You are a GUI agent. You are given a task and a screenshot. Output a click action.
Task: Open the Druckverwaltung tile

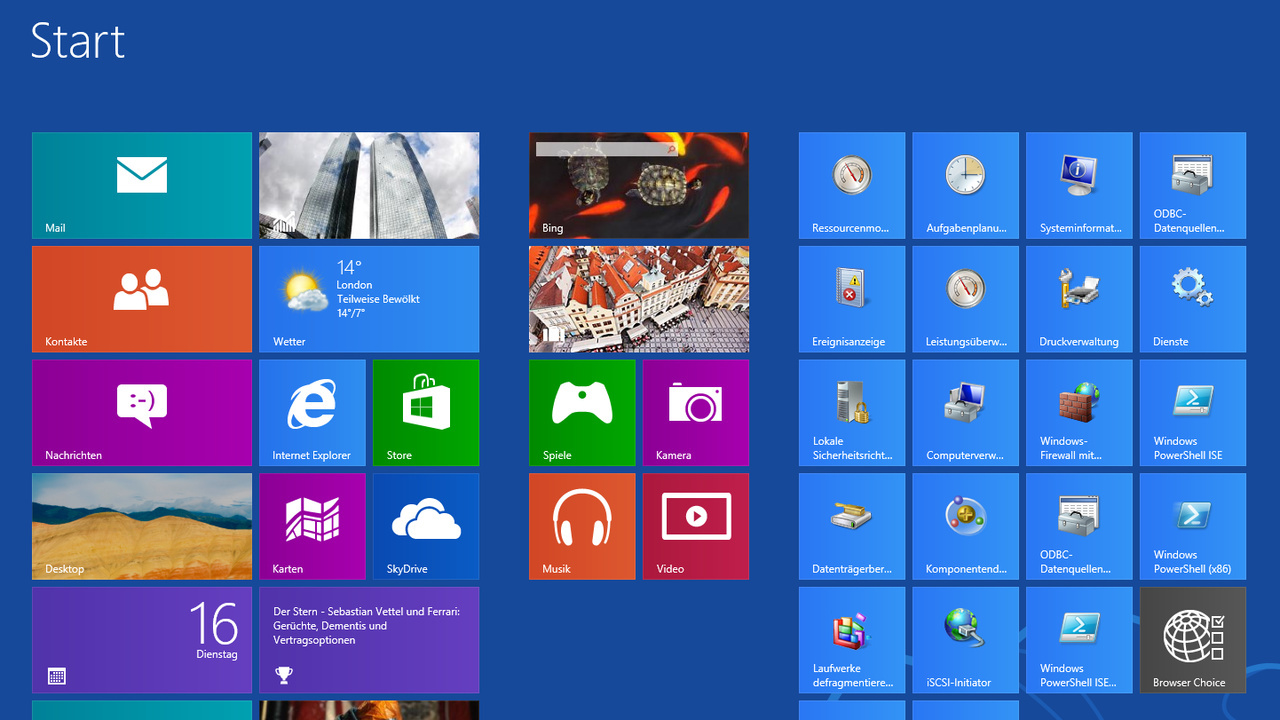click(1079, 299)
